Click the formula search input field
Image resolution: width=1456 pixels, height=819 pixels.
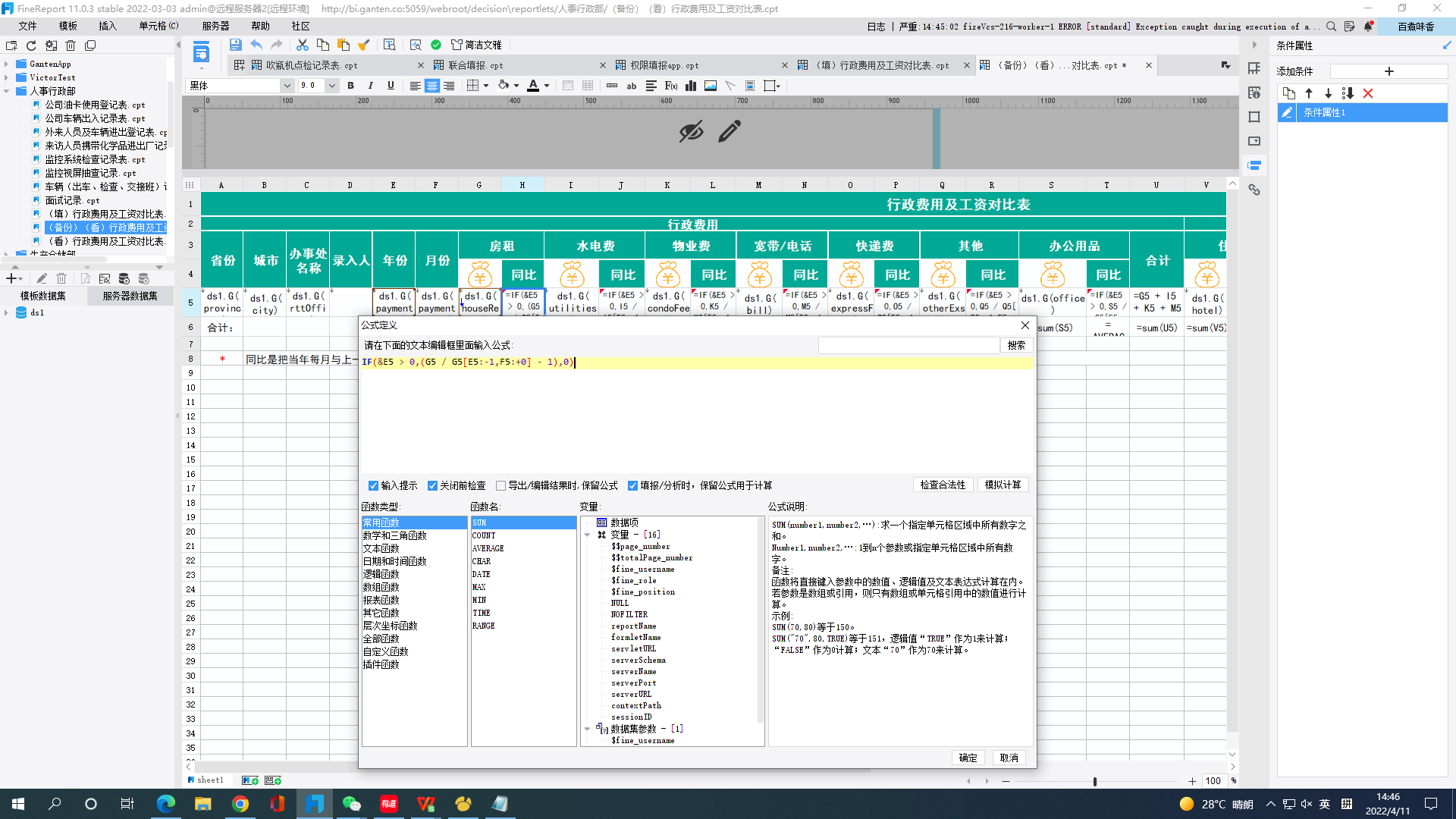[908, 346]
